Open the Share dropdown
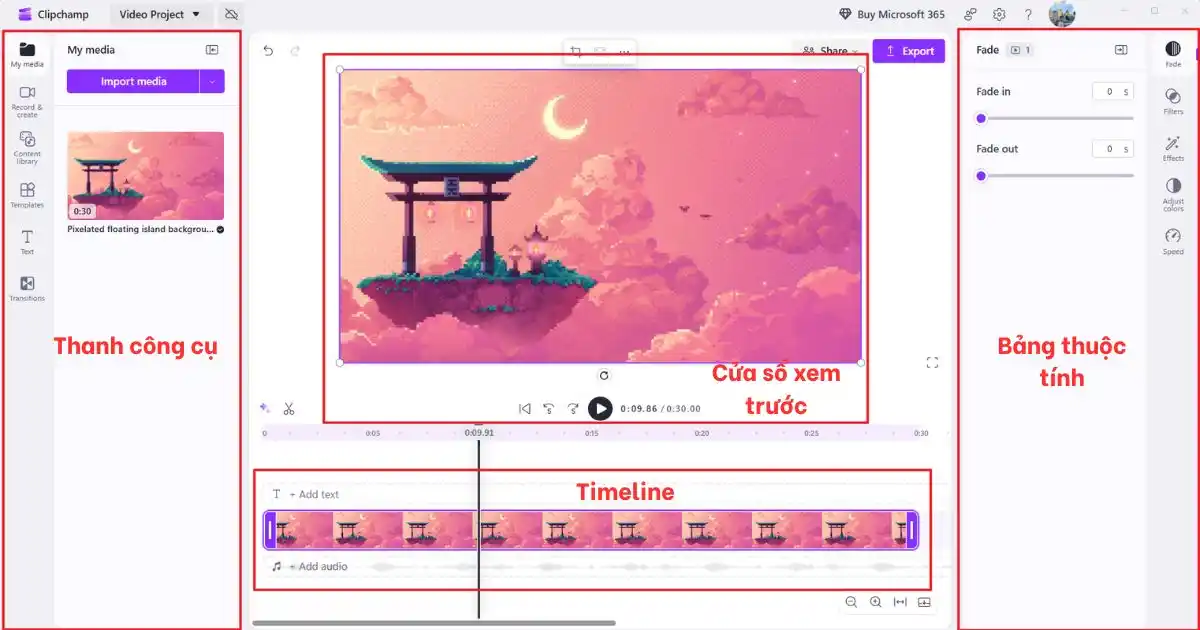The width and height of the screenshot is (1200, 630). point(830,51)
